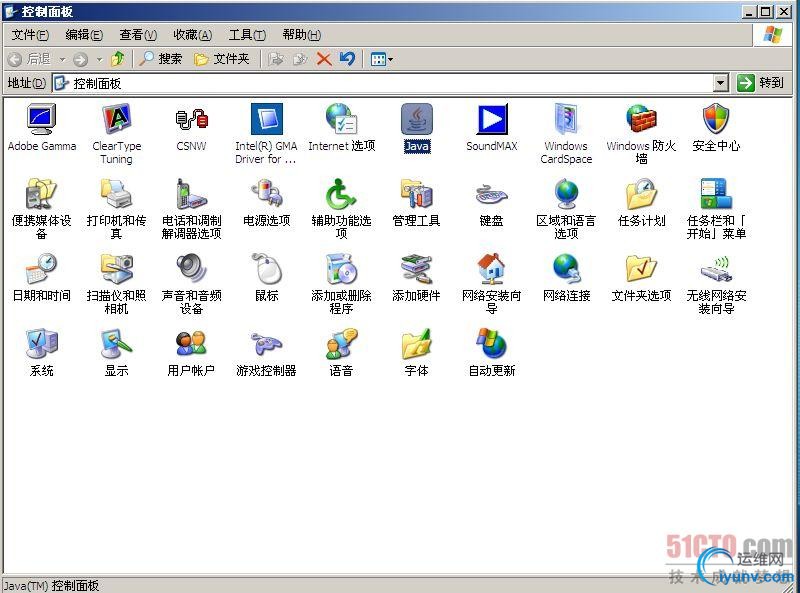The image size is (800, 593).
Task: Open Windows 防火墙 icon
Action: 641,119
